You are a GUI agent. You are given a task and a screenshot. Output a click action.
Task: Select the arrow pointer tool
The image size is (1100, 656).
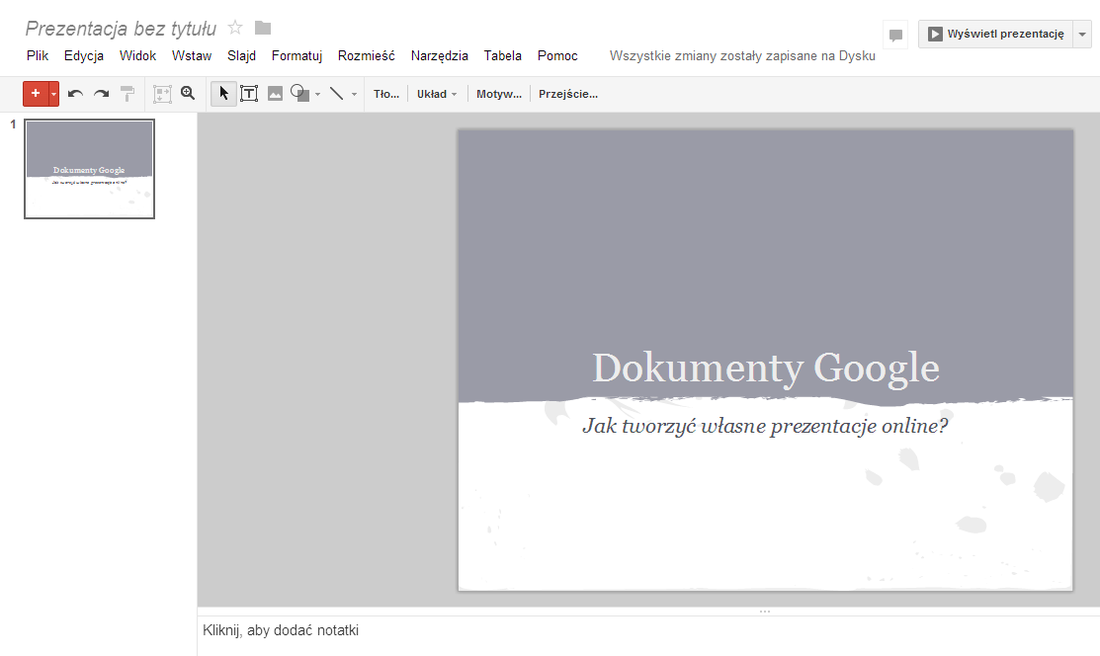point(223,93)
